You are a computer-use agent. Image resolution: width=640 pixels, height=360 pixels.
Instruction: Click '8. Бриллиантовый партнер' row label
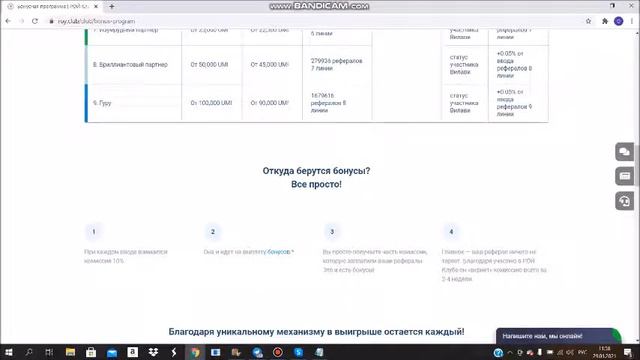(x=130, y=64)
